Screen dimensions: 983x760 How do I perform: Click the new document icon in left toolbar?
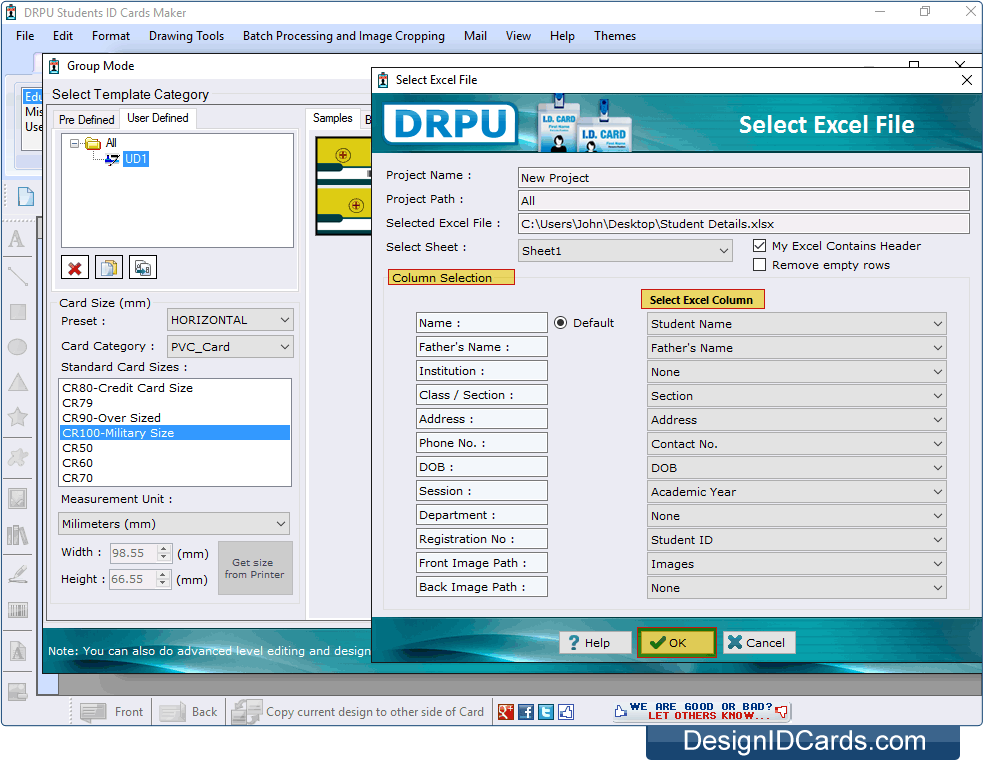pyautogui.click(x=26, y=197)
